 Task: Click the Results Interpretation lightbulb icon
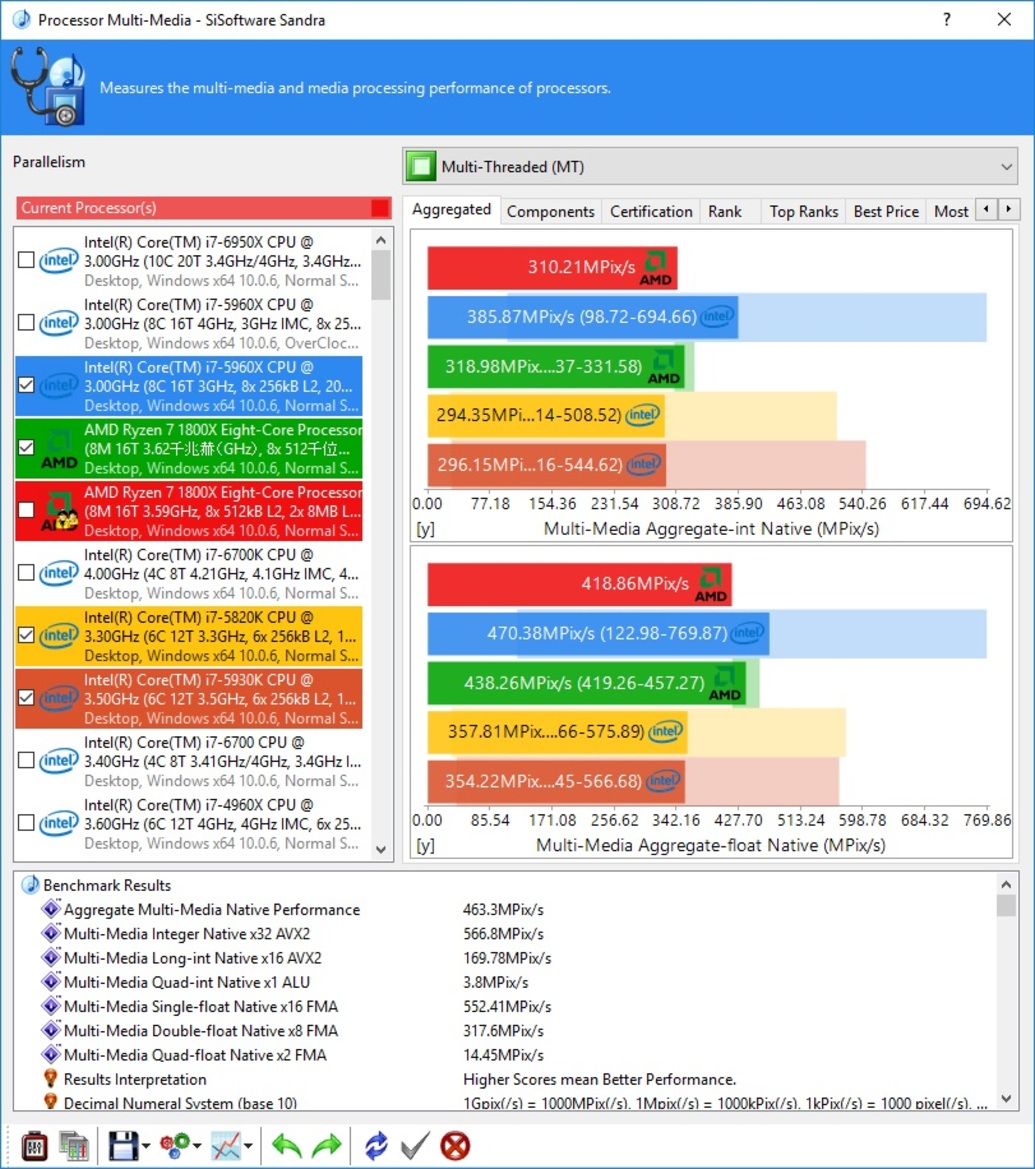pos(51,1079)
